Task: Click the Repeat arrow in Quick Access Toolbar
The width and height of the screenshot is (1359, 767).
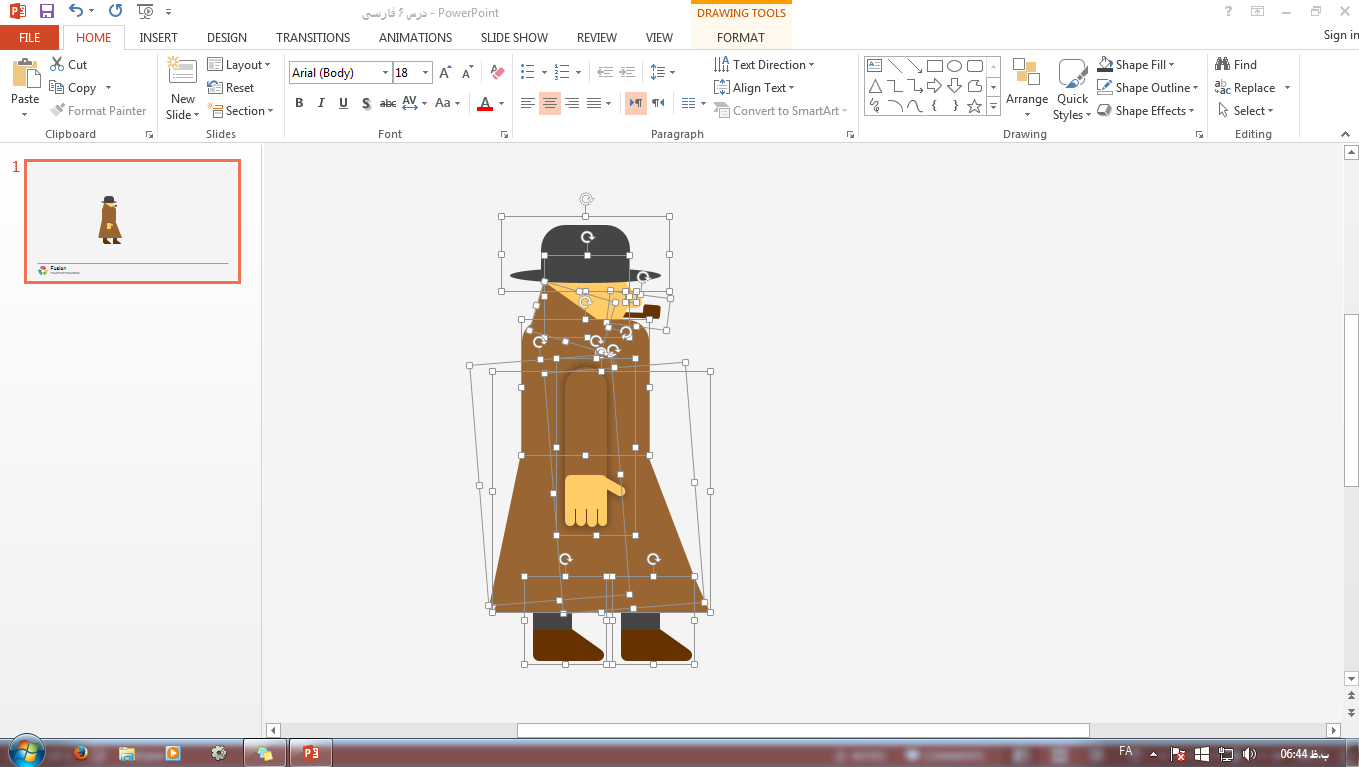Action: [x=115, y=12]
